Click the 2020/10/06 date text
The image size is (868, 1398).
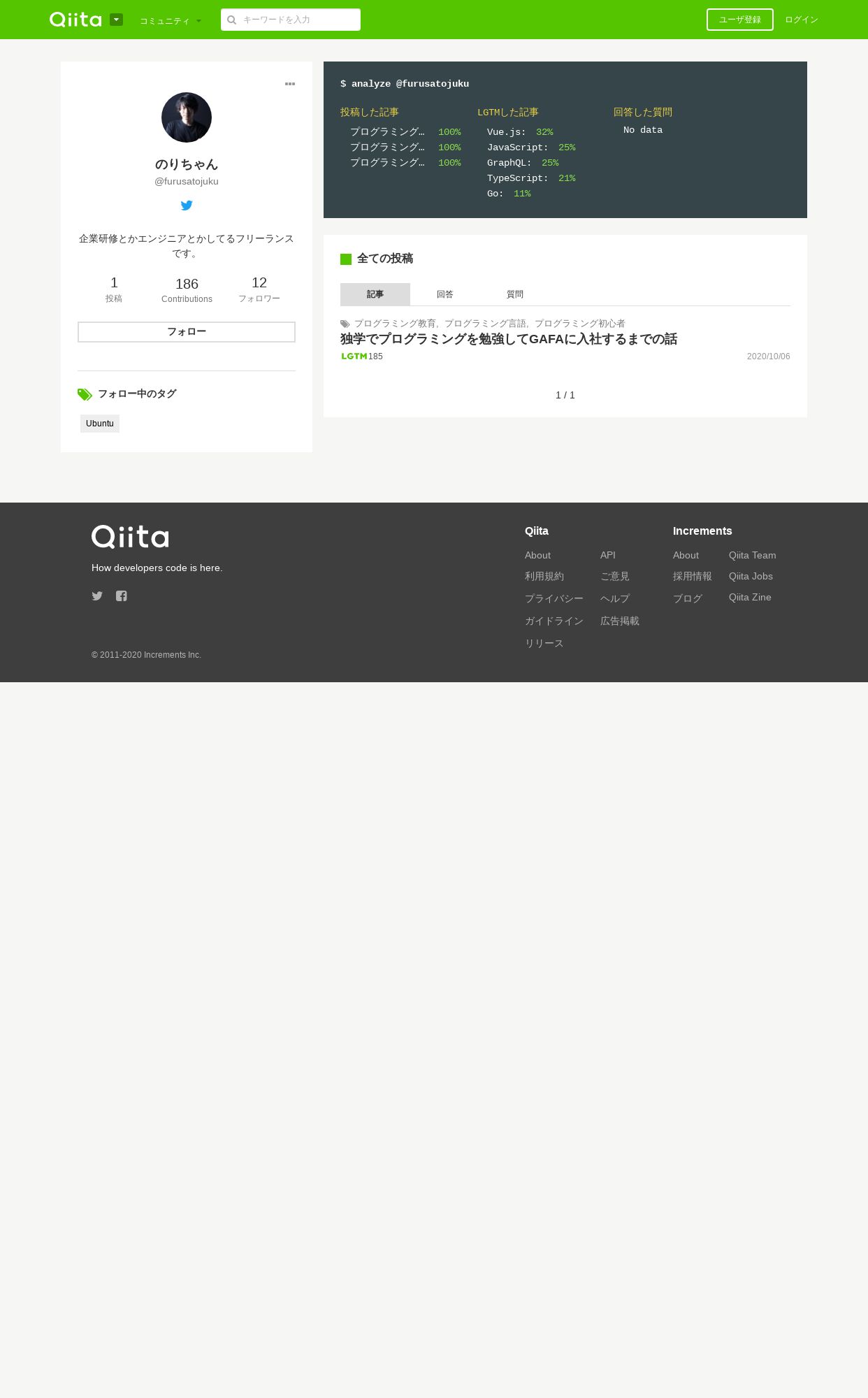769,356
